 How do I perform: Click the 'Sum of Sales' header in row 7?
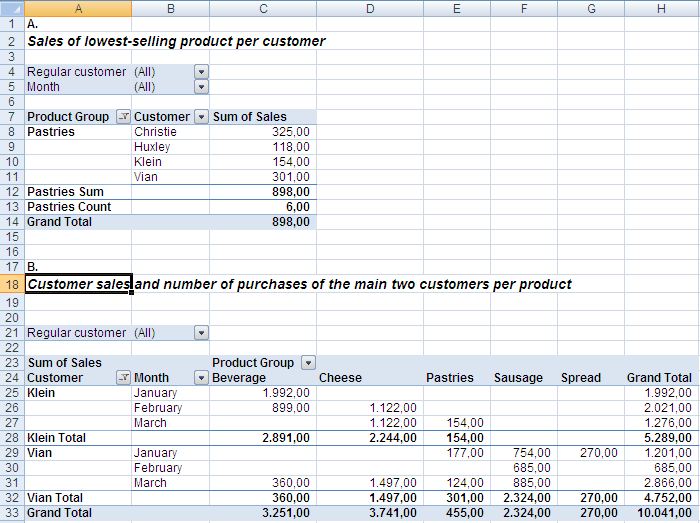250,117
